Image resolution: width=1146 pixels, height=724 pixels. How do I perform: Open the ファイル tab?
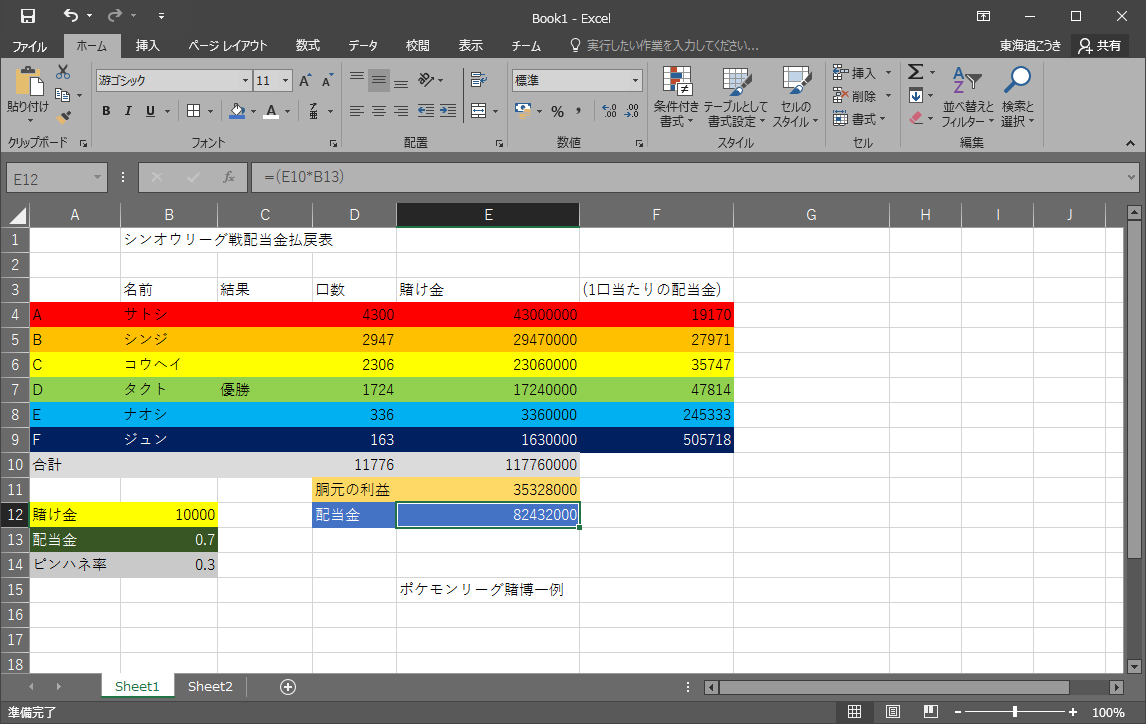(30, 46)
